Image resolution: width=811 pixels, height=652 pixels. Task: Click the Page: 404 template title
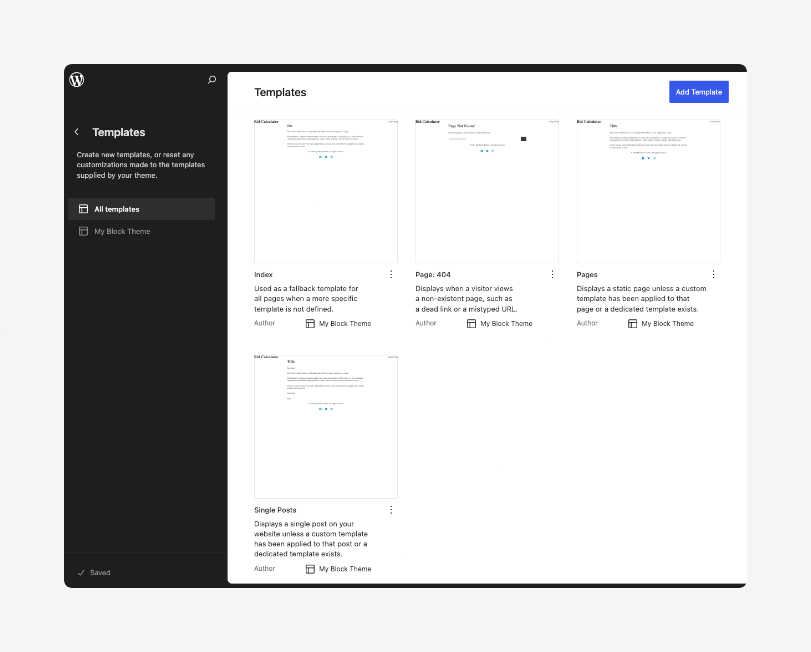(433, 275)
